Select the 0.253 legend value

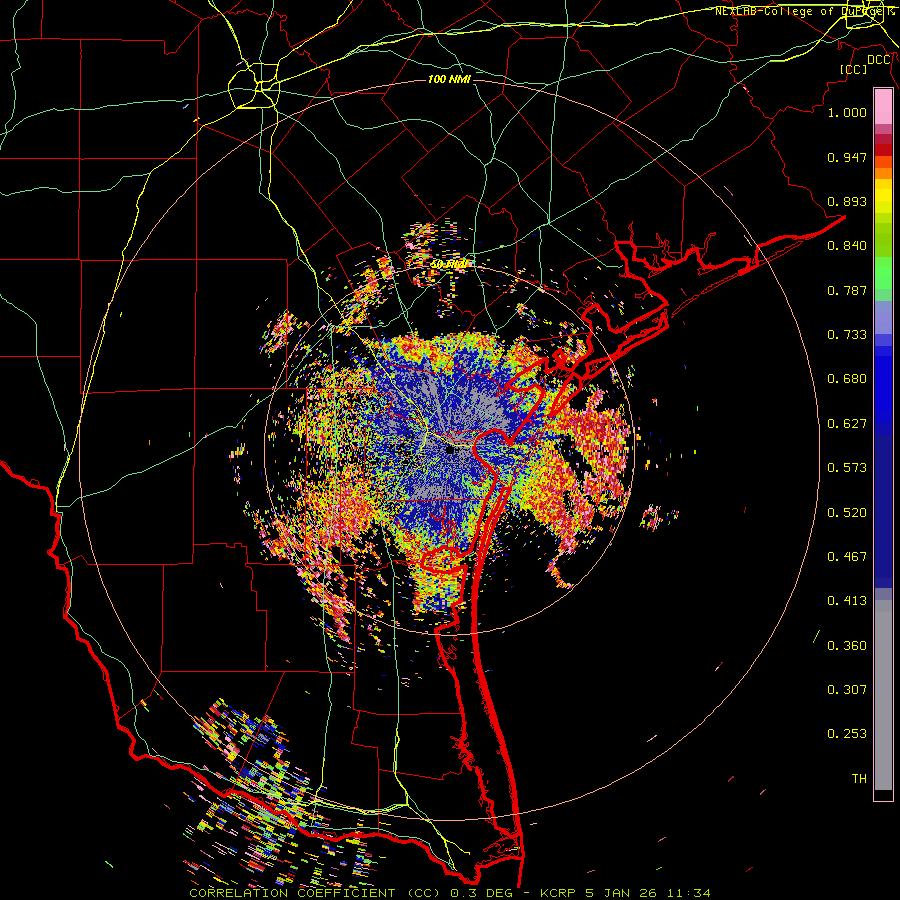(847, 734)
